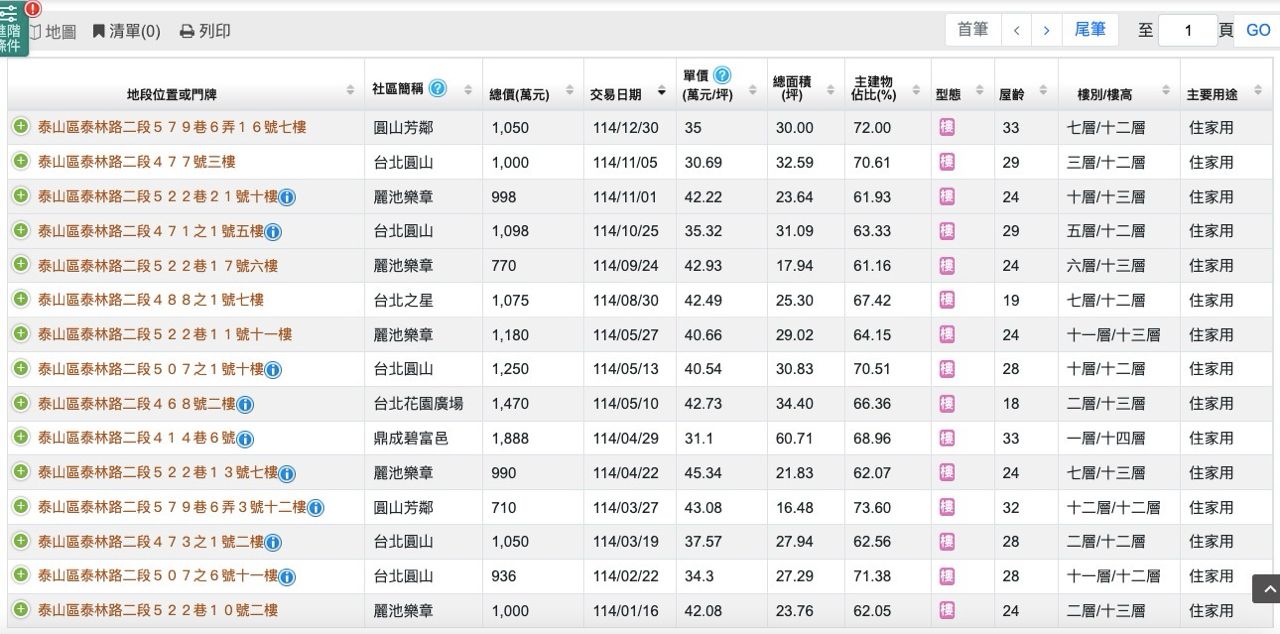Click info icon beside 泰林路二段522巷21號十樓
1280x634 pixels.
(x=287, y=197)
